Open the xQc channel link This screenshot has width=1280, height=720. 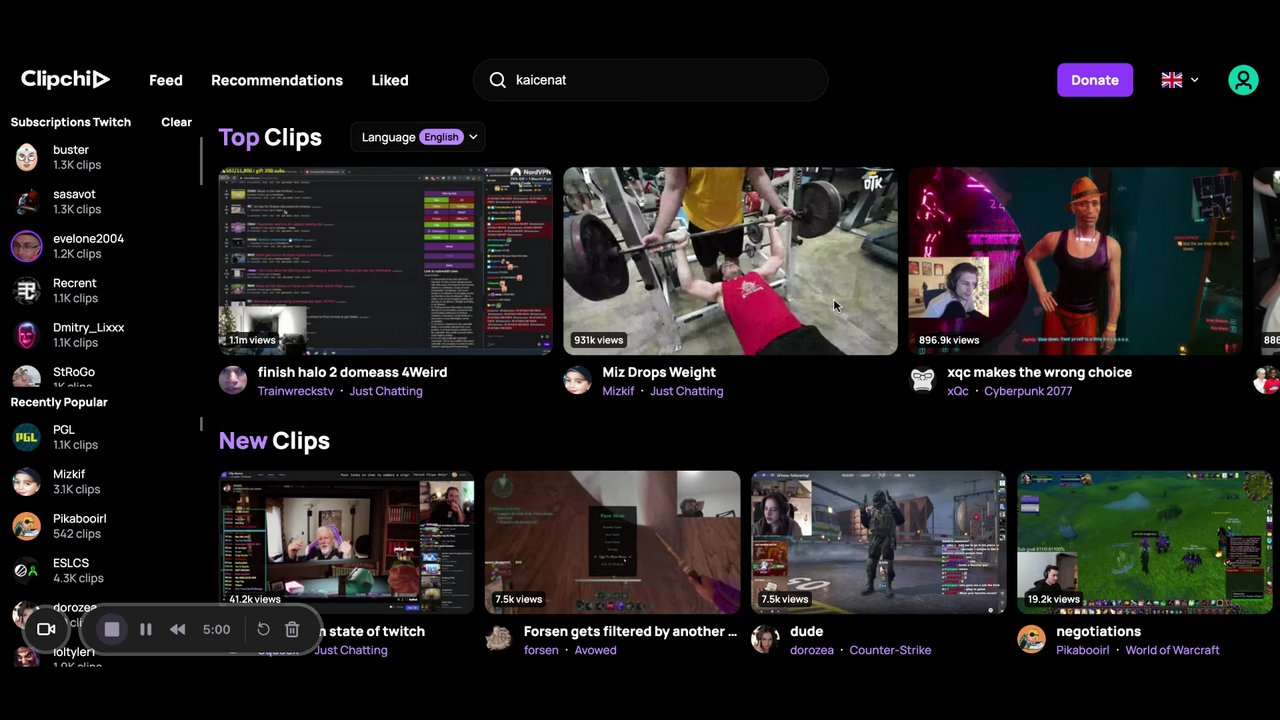[x=958, y=391]
